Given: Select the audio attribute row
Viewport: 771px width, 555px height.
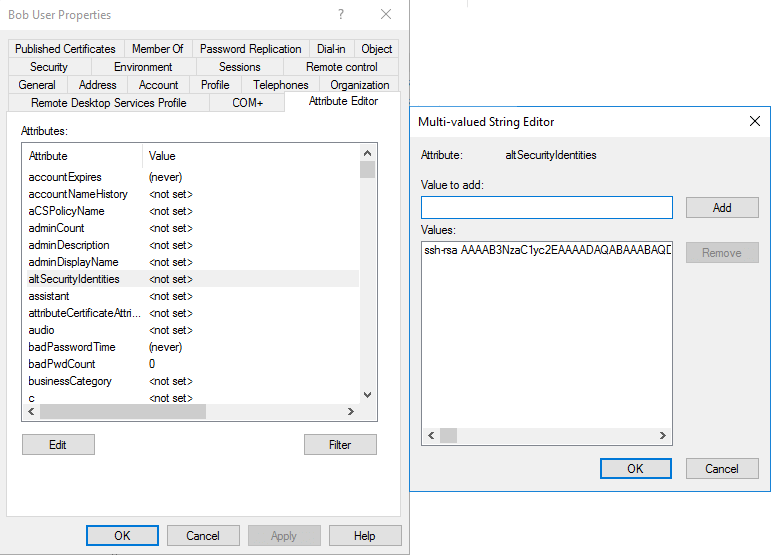Looking at the screenshot, I should [192, 330].
